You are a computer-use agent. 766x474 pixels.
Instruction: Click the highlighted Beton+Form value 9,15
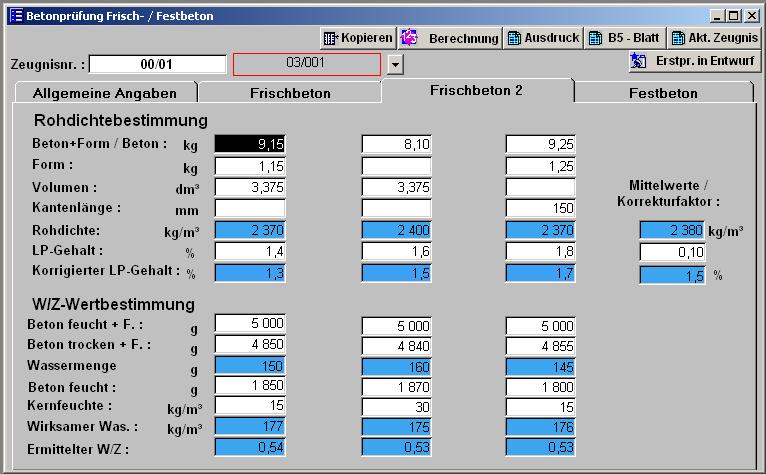(x=251, y=144)
